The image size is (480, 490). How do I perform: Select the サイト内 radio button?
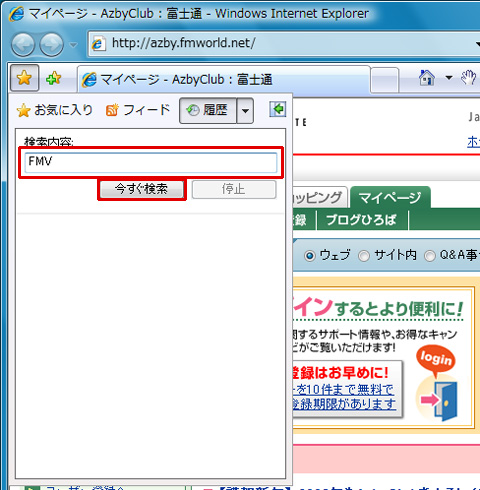point(364,256)
